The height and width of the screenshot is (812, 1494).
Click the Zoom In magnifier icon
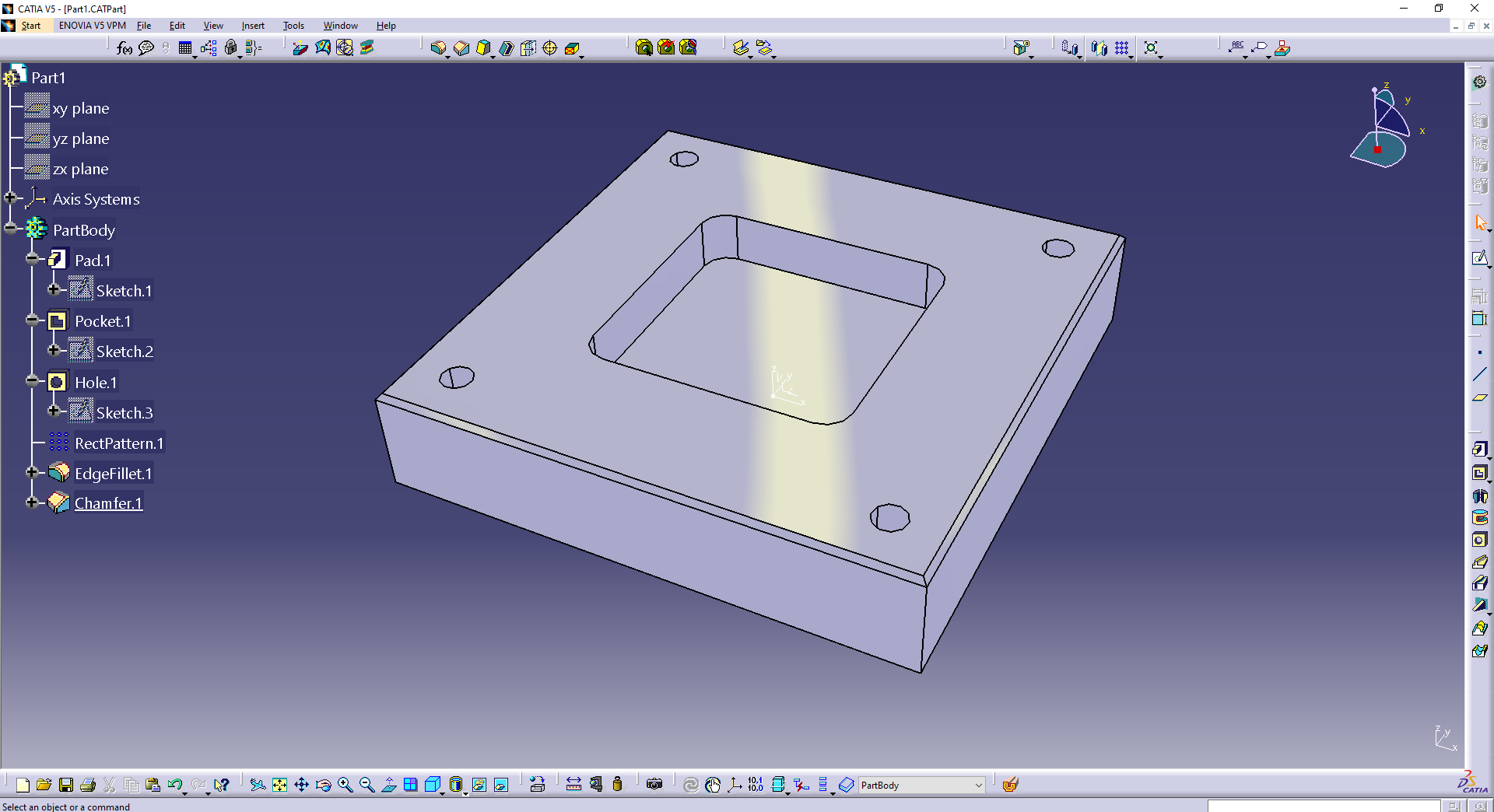[x=345, y=785]
